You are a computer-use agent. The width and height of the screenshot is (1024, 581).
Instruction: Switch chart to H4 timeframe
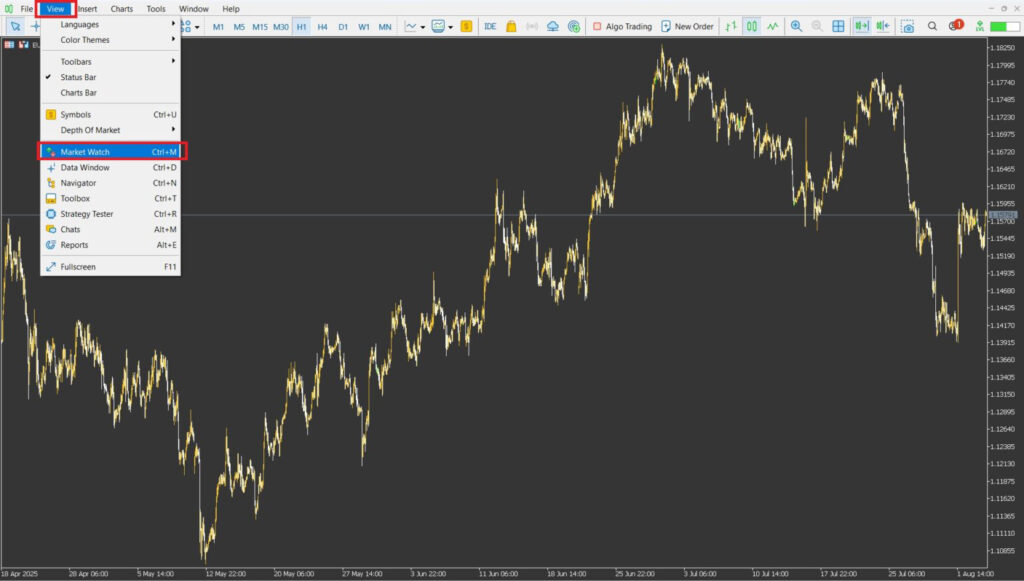click(x=322, y=26)
